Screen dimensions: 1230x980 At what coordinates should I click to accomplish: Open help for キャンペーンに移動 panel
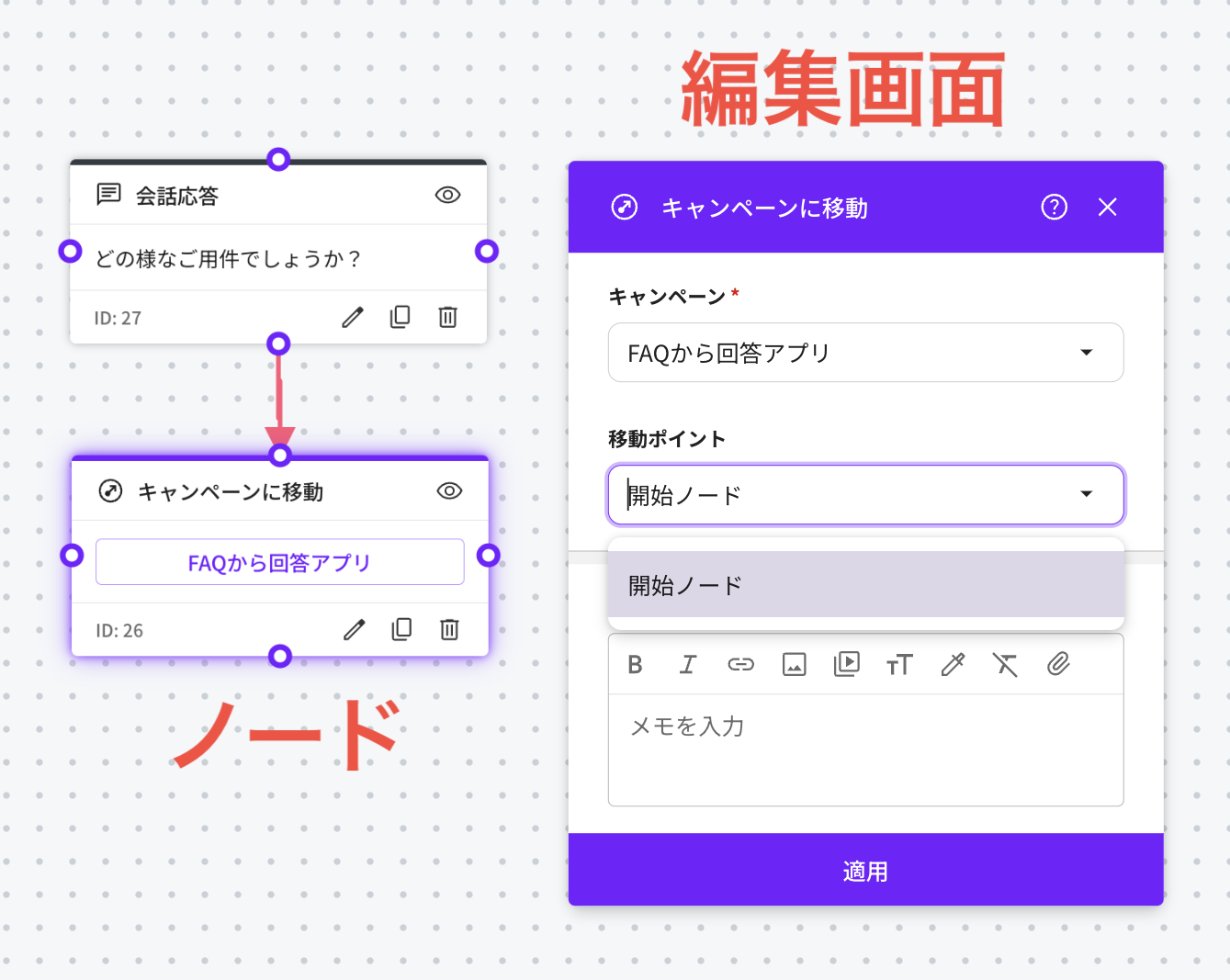pos(1054,208)
